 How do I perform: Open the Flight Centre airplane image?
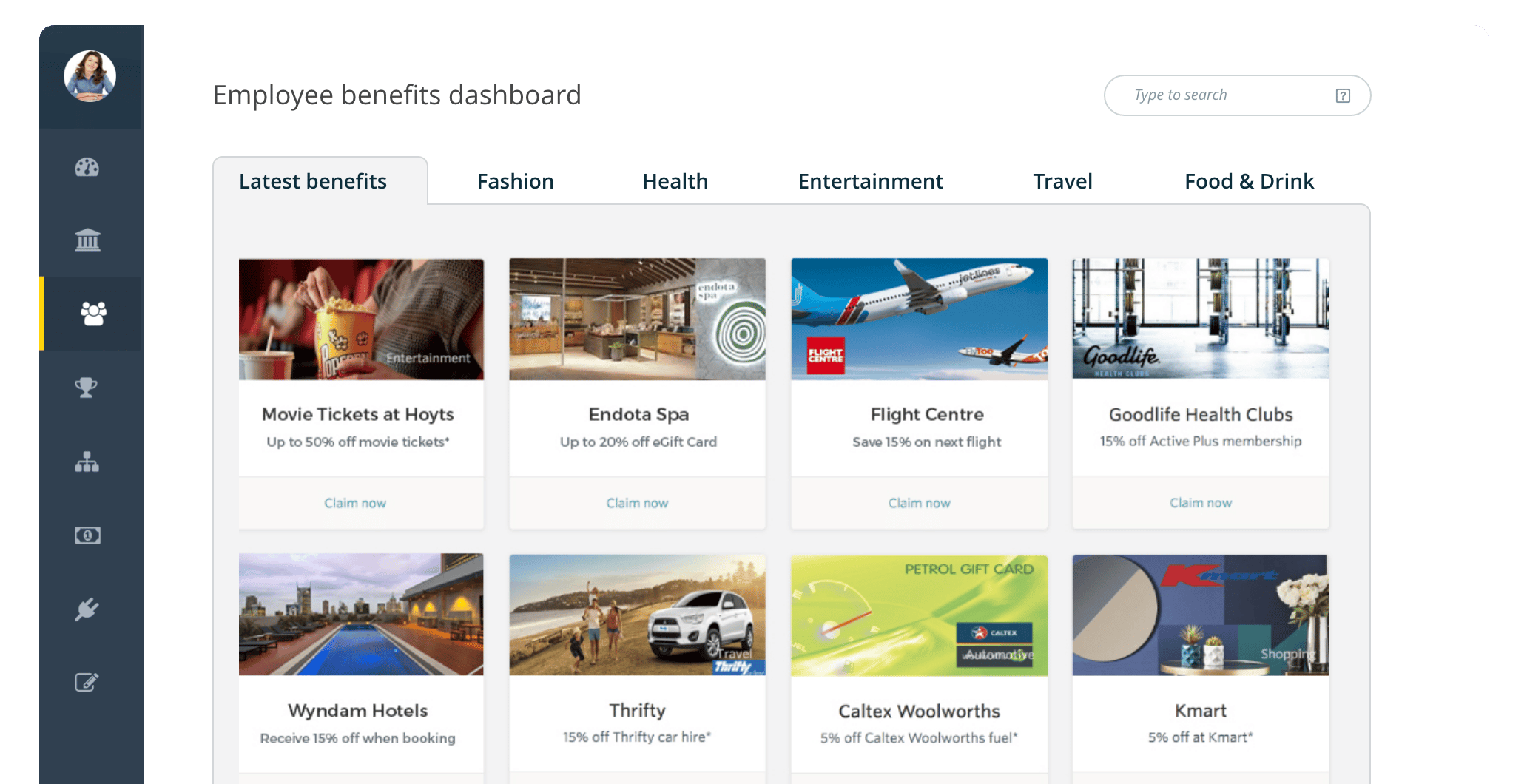point(919,320)
